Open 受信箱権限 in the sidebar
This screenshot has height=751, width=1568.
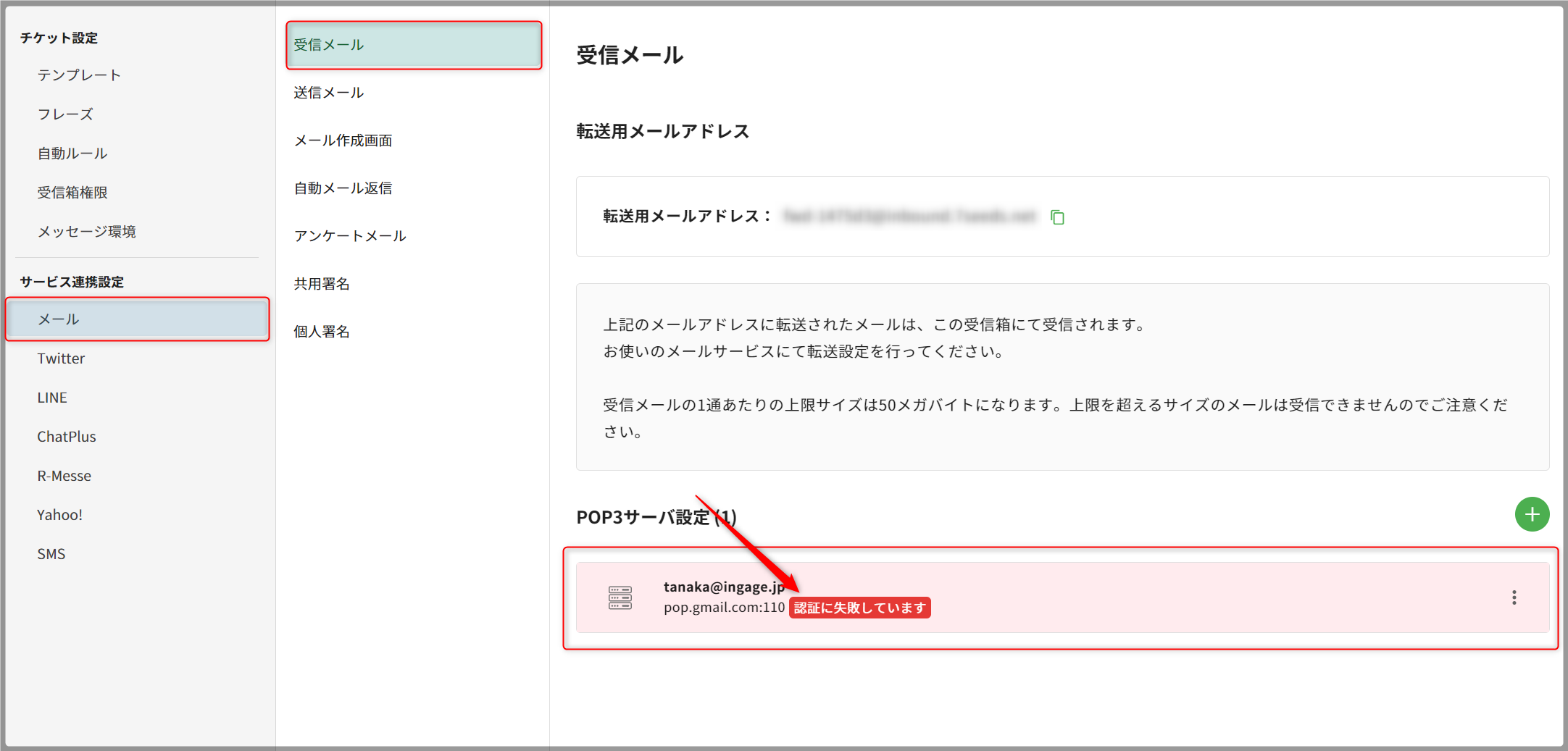(72, 193)
